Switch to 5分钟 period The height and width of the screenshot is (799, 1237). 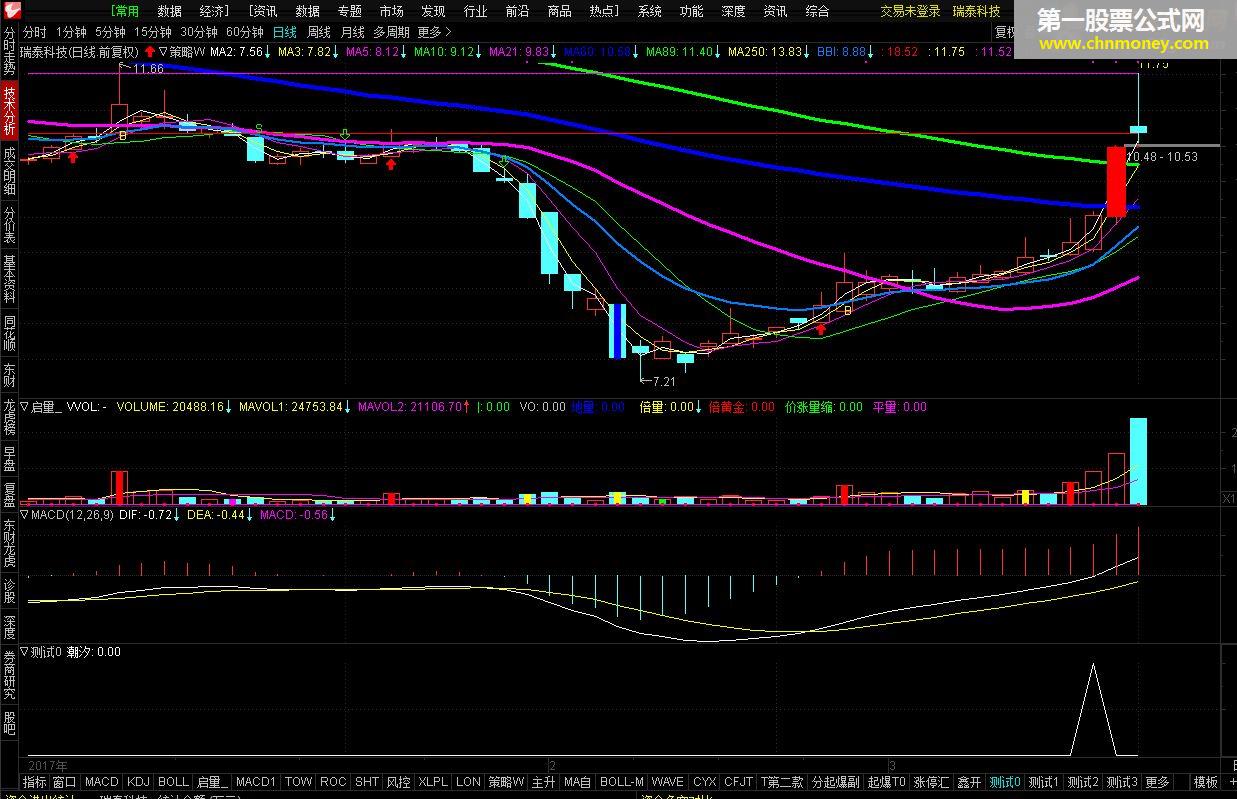(111, 32)
